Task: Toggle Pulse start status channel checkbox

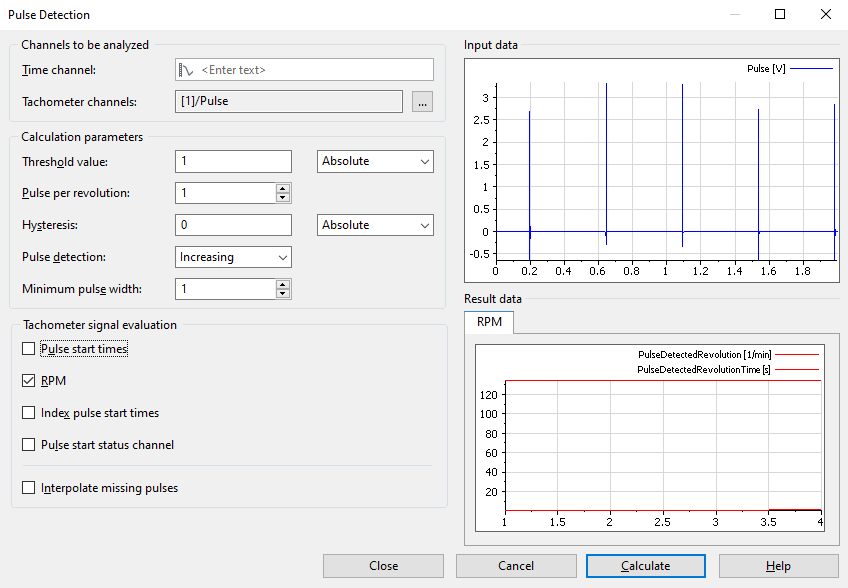Action: (x=28, y=445)
